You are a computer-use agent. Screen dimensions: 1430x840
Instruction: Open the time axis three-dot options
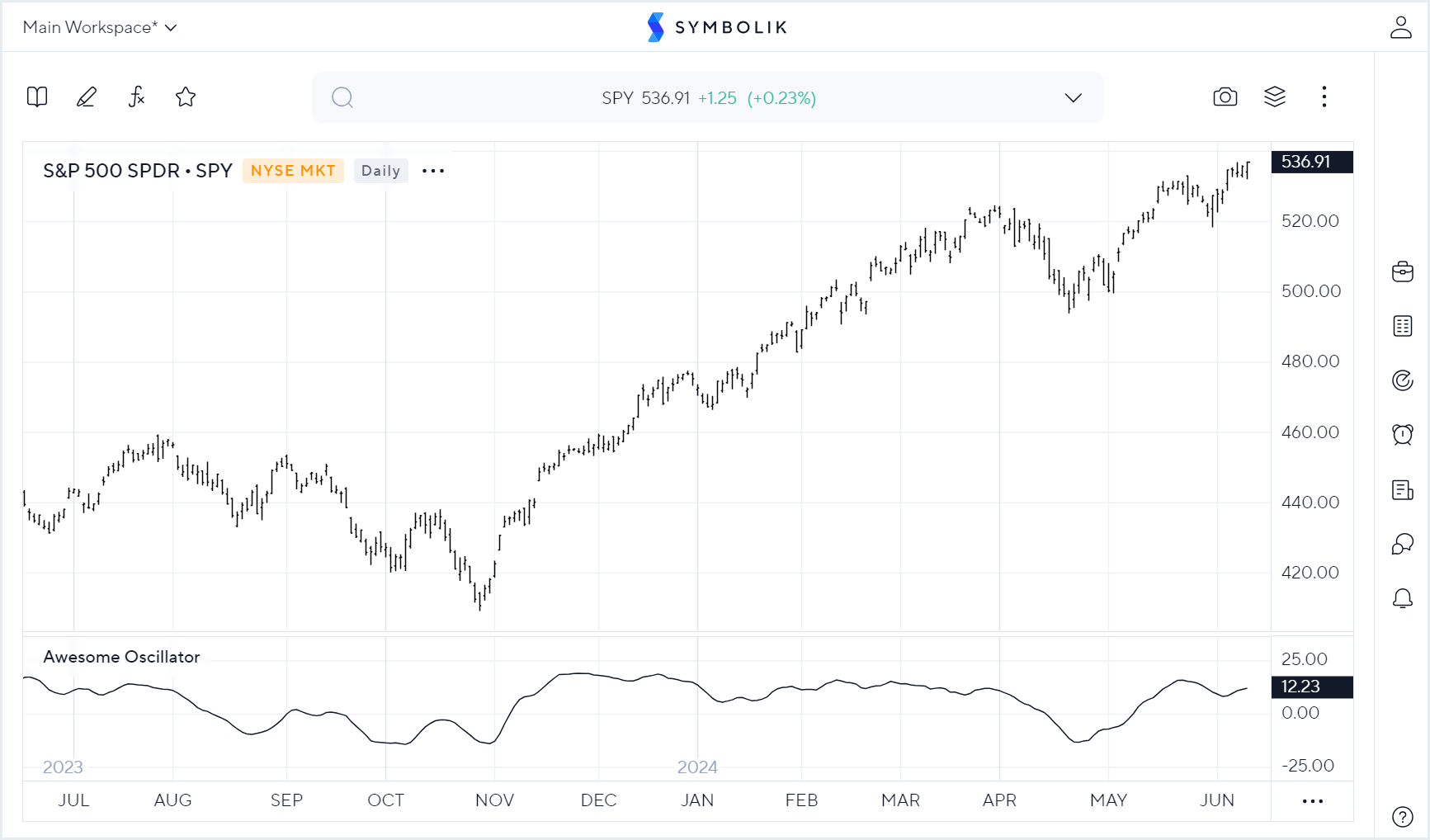tap(1313, 801)
